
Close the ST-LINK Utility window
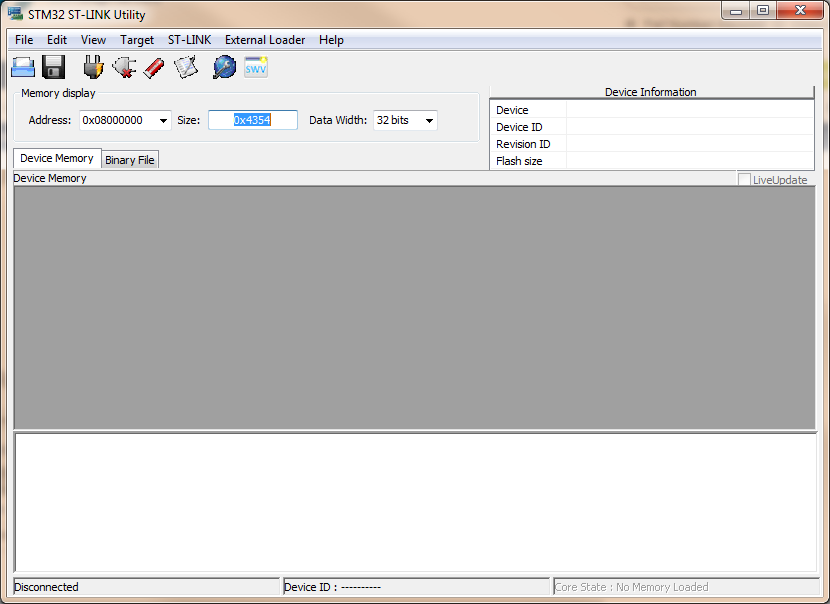coord(800,11)
